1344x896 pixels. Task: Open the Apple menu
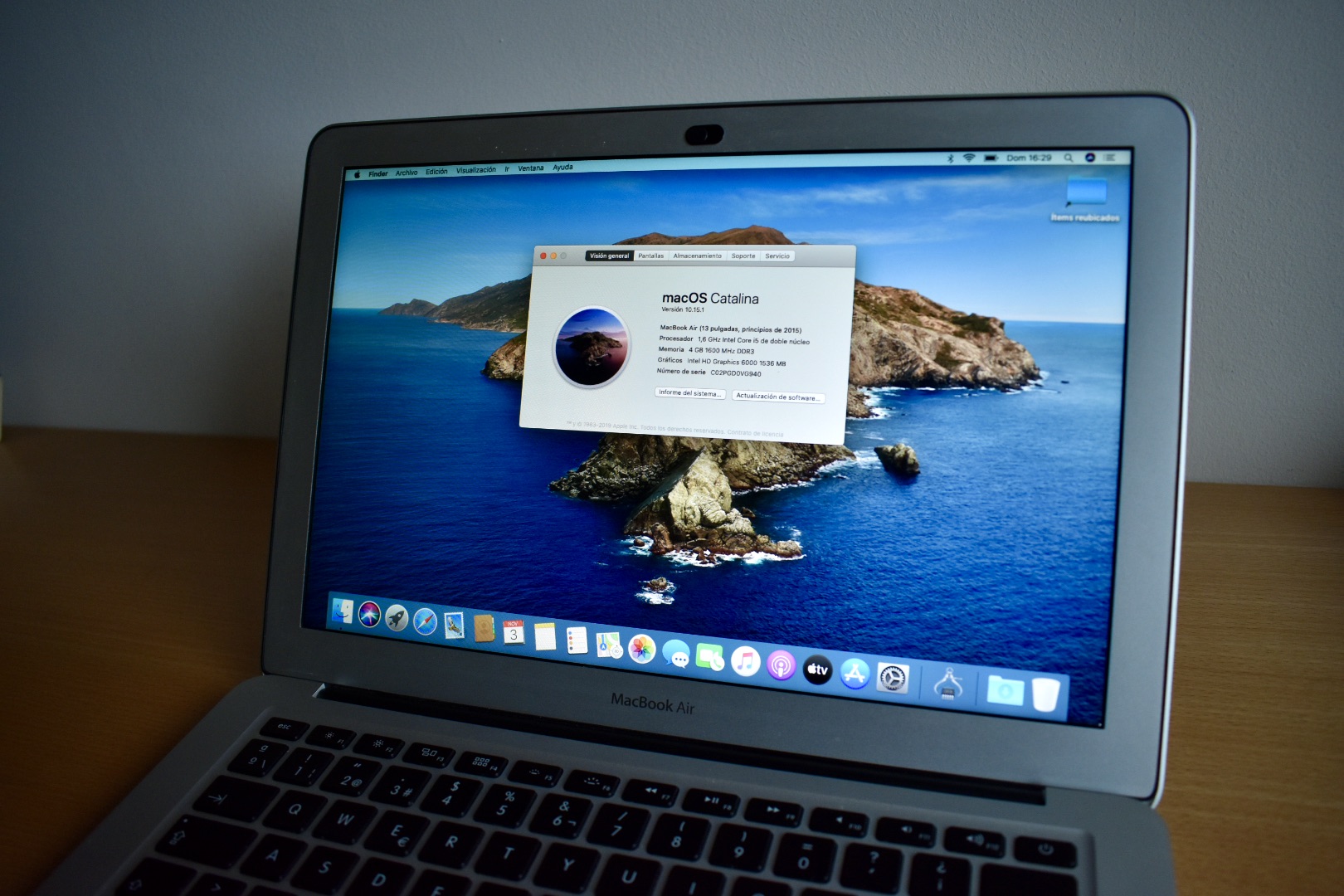click(357, 174)
